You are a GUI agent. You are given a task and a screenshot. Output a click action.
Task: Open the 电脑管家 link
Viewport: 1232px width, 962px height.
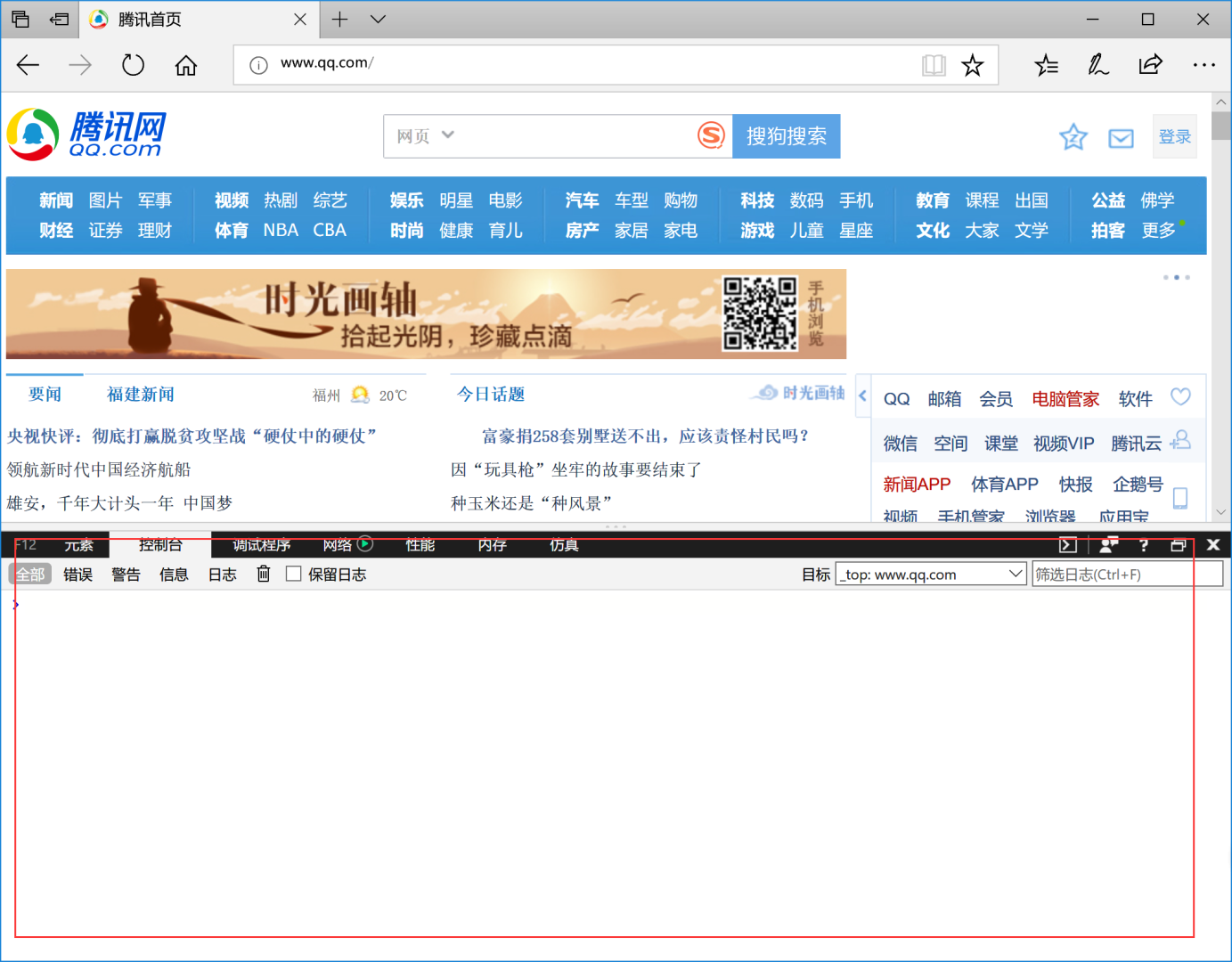point(1065,399)
